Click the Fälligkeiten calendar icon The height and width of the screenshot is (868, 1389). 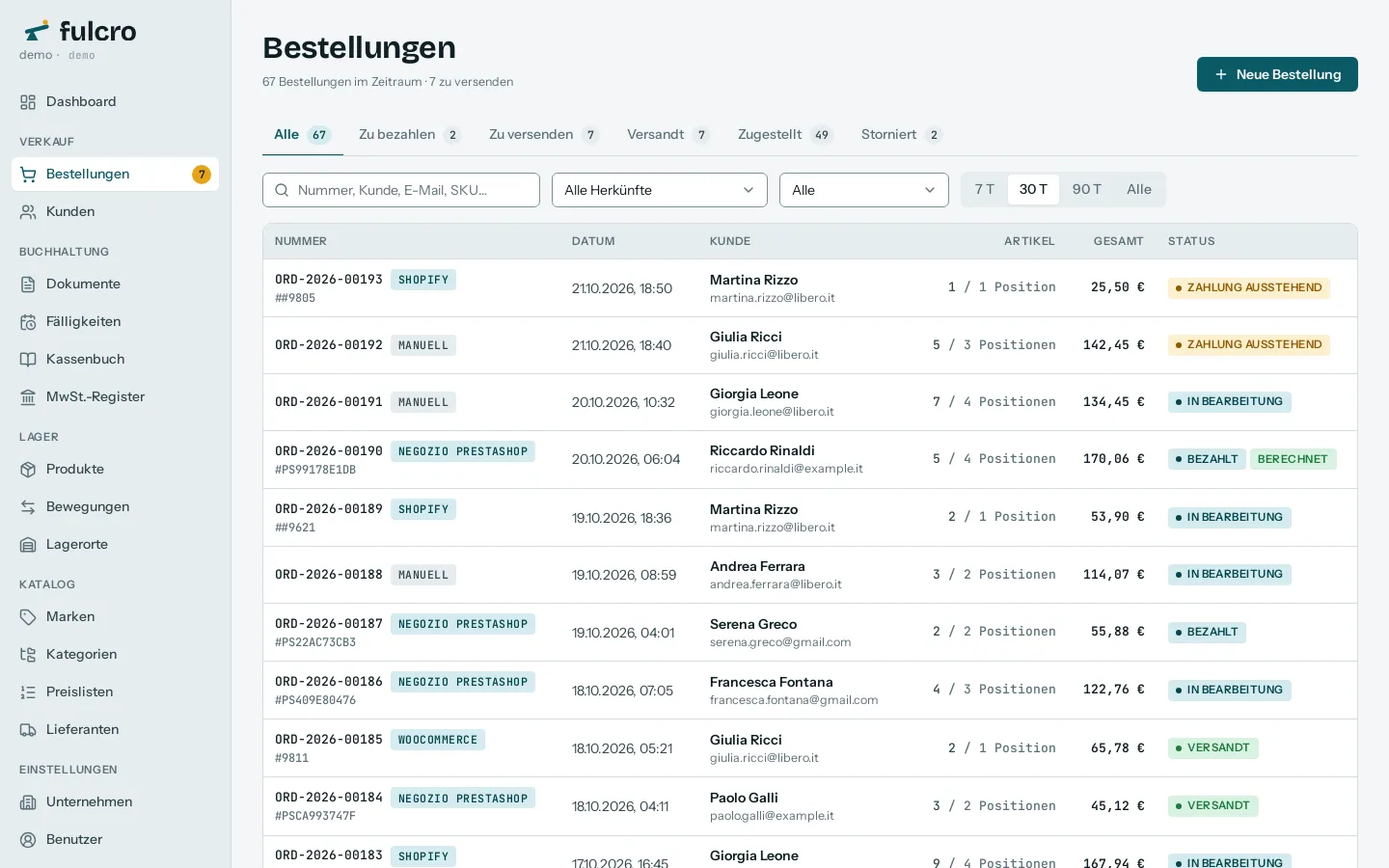click(28, 322)
